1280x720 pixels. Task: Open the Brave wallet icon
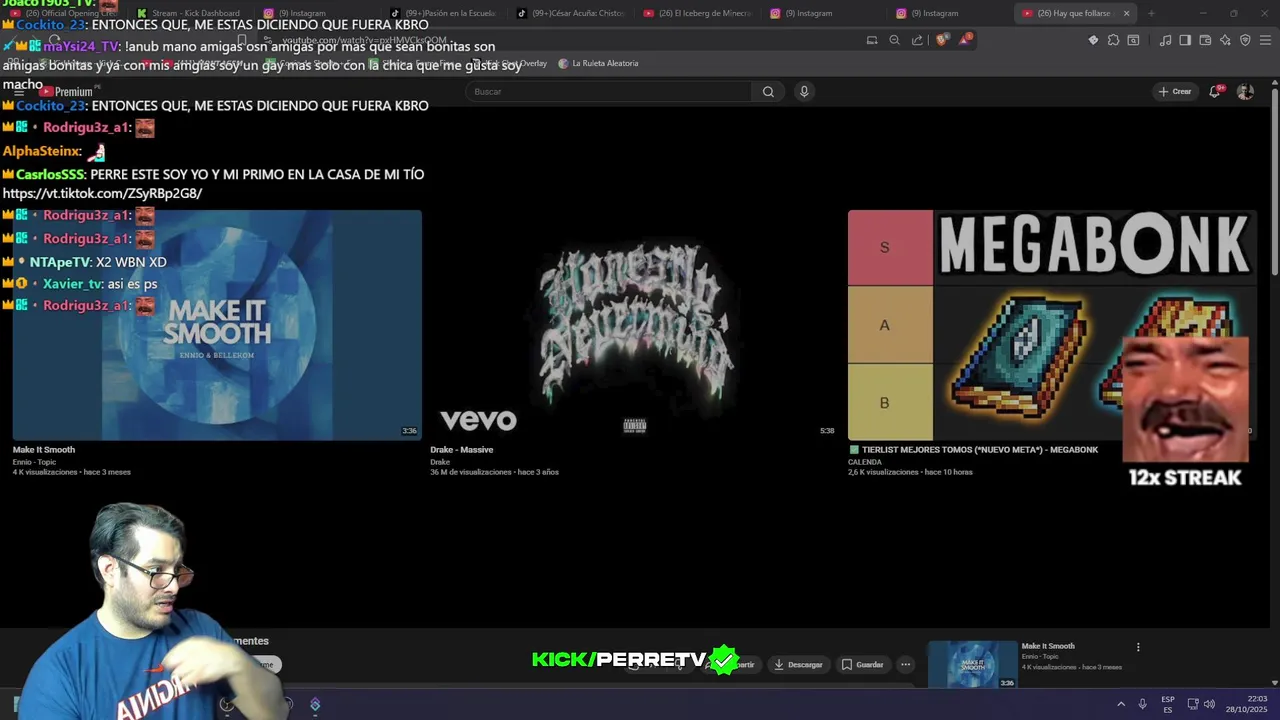click(x=1205, y=40)
